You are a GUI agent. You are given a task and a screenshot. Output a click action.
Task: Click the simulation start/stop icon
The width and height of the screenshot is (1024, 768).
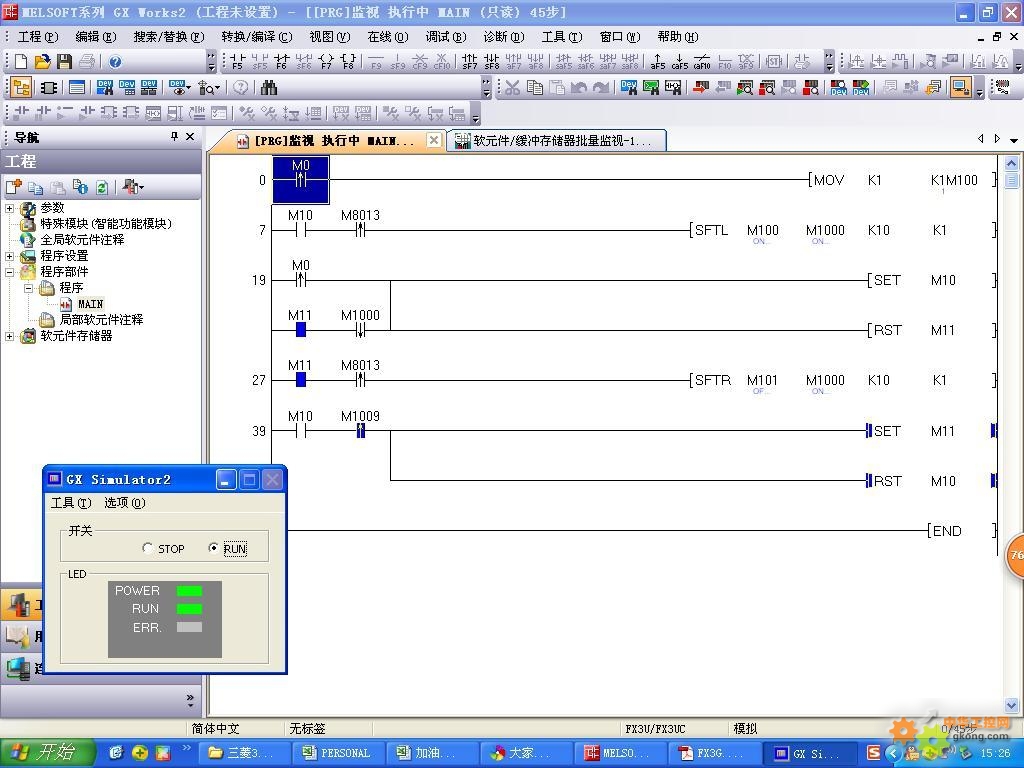tap(961, 87)
